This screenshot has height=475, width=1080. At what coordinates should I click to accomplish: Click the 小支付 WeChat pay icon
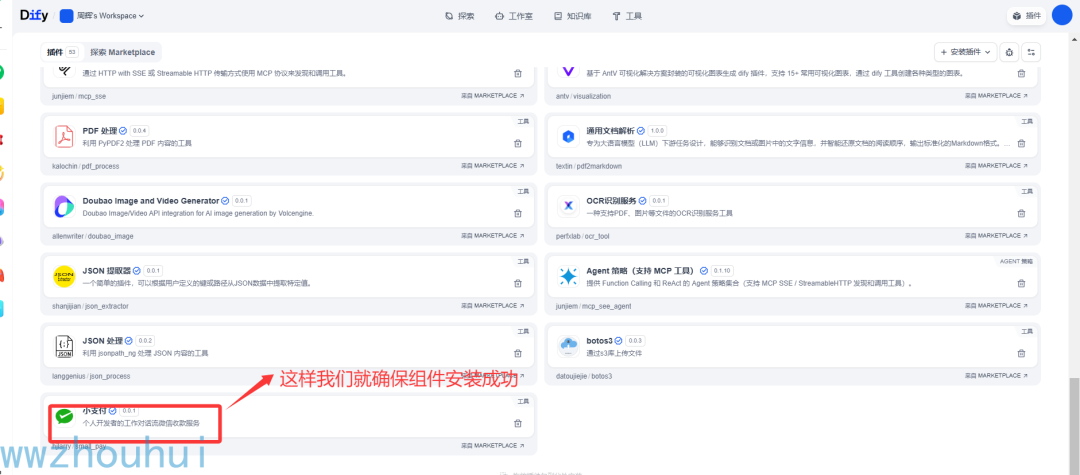tap(64, 416)
